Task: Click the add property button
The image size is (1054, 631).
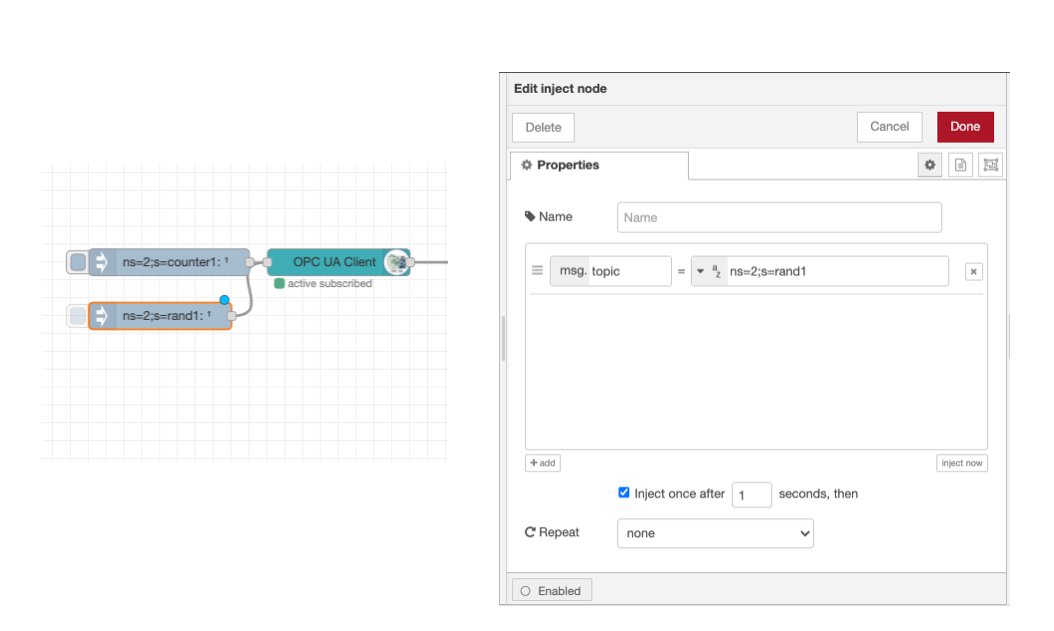Action: pyautogui.click(x=542, y=463)
